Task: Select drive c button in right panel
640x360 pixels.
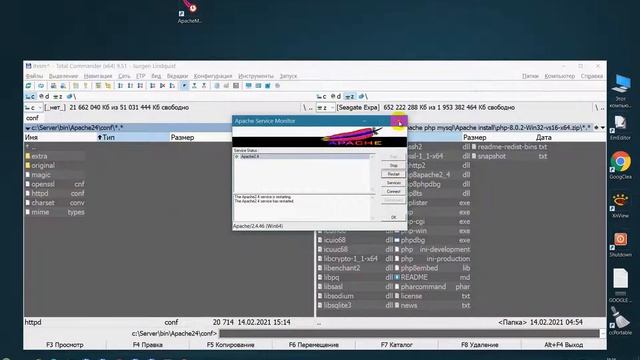Action: tap(321, 97)
